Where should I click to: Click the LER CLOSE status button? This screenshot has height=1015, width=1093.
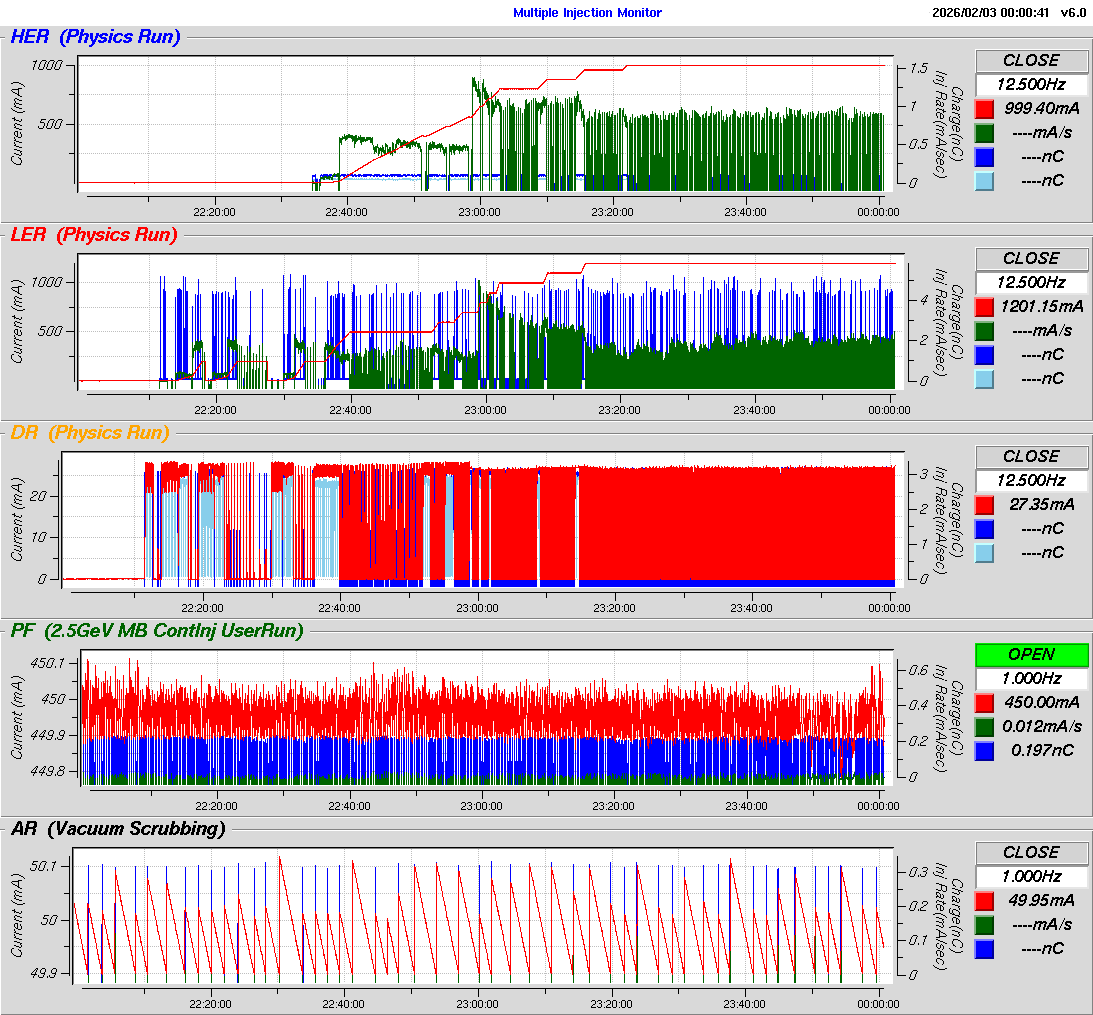[x=1031, y=258]
